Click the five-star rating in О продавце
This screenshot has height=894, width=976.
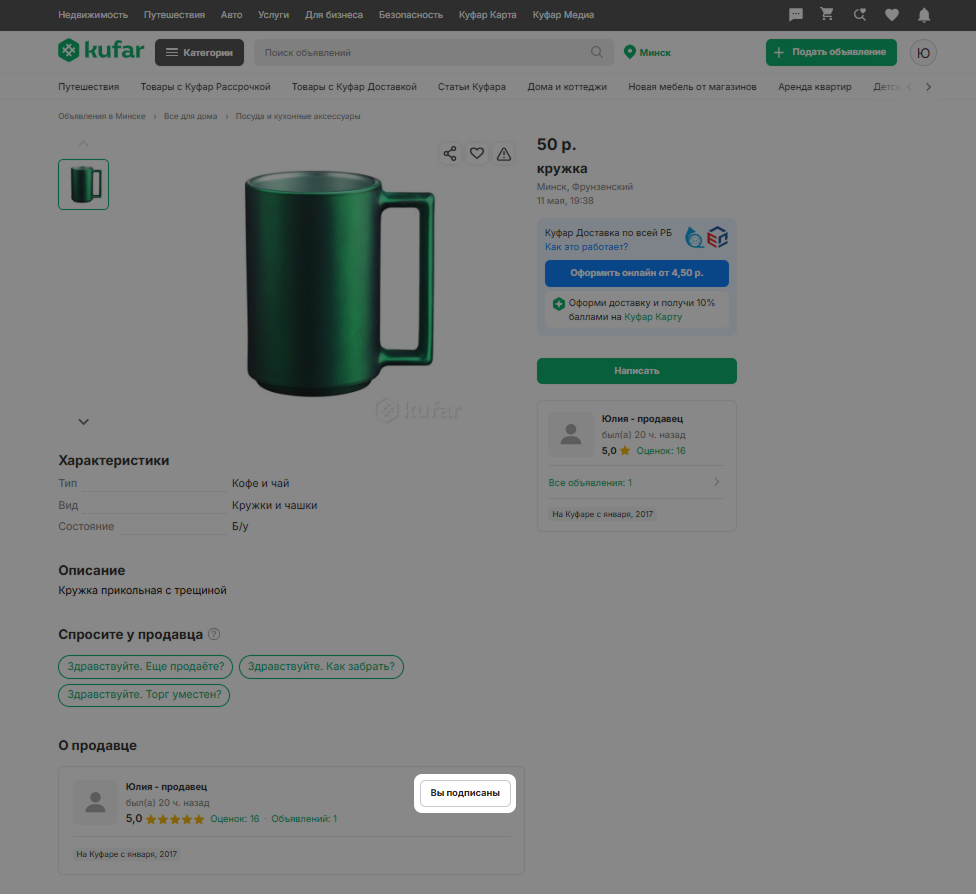coord(175,819)
